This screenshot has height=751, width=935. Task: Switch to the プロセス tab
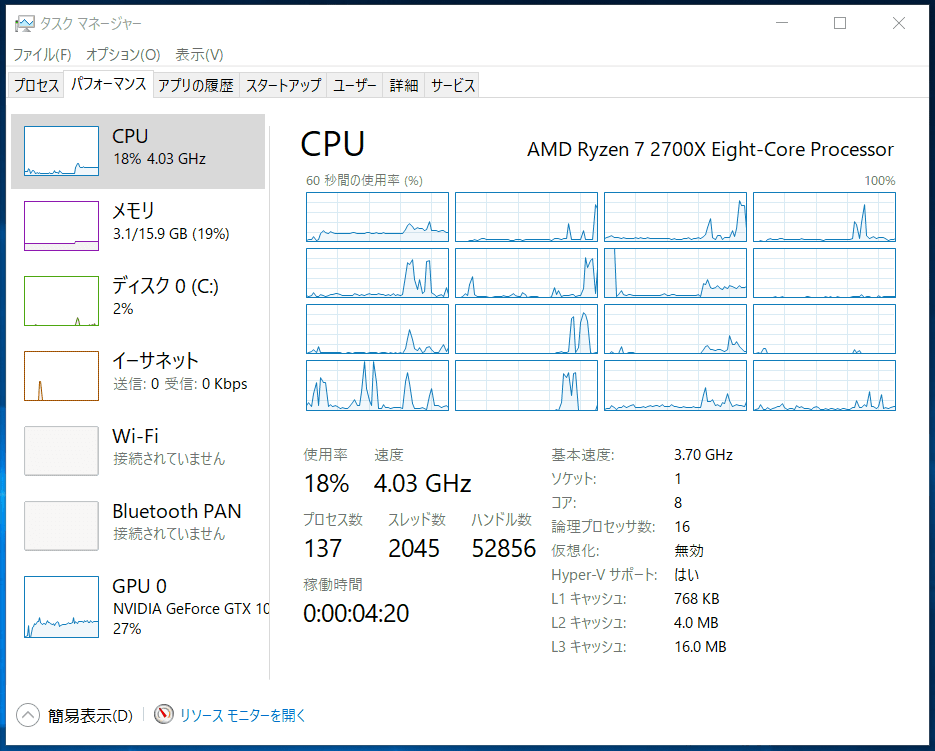tap(36, 85)
